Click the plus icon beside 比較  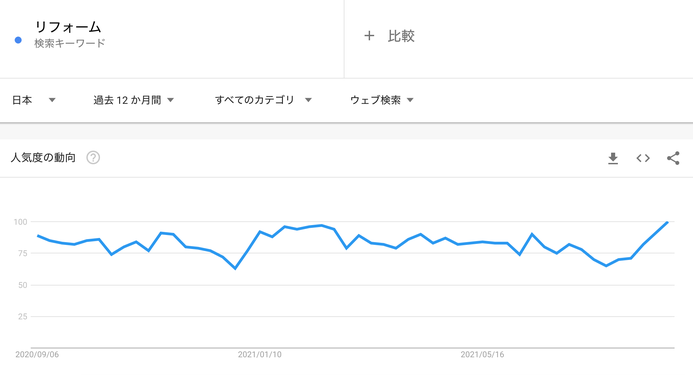pos(369,36)
